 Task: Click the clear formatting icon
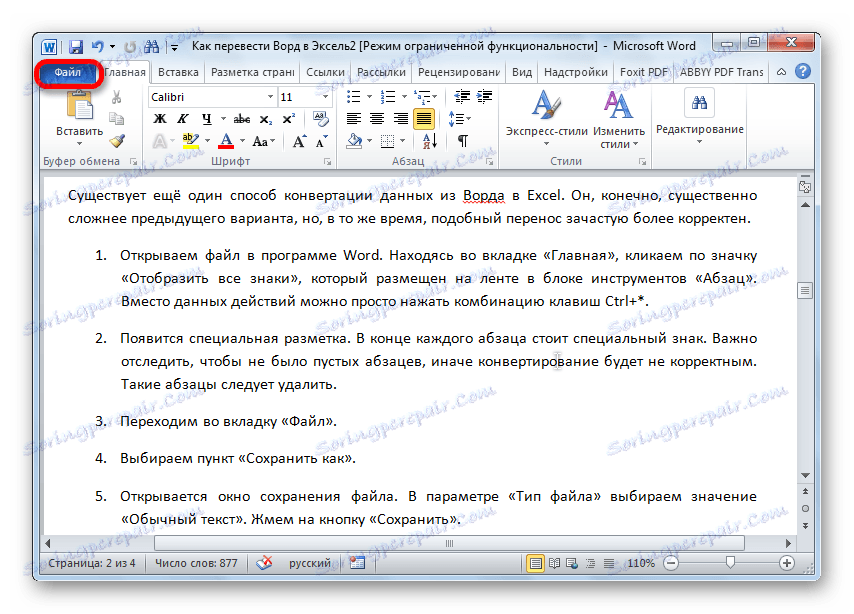319,117
